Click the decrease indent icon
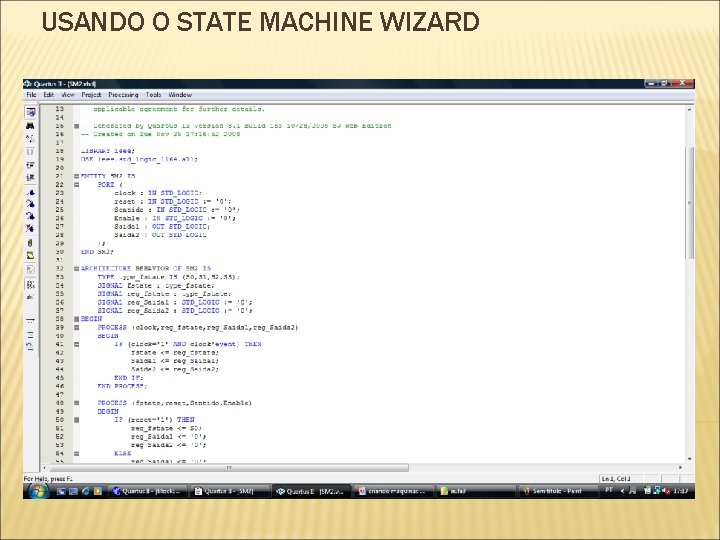The height and width of the screenshot is (540, 720). pyautogui.click(x=30, y=177)
